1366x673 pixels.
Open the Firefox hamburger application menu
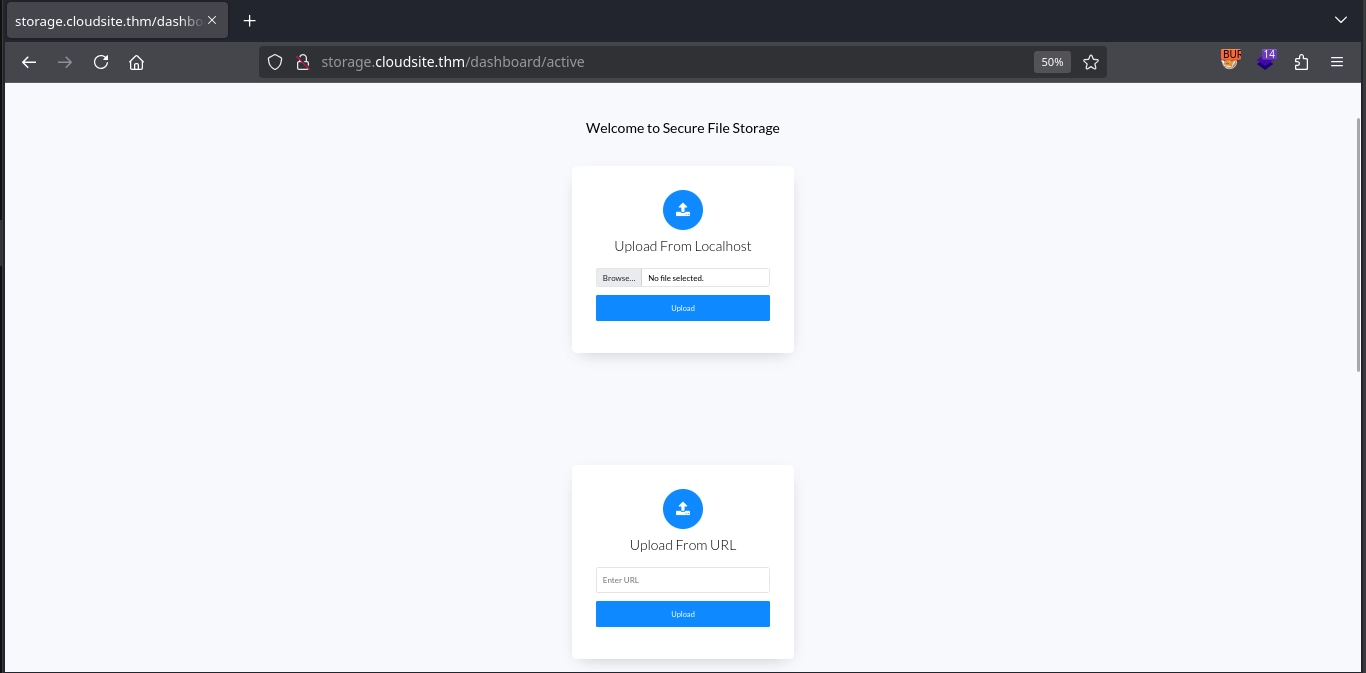[1337, 62]
